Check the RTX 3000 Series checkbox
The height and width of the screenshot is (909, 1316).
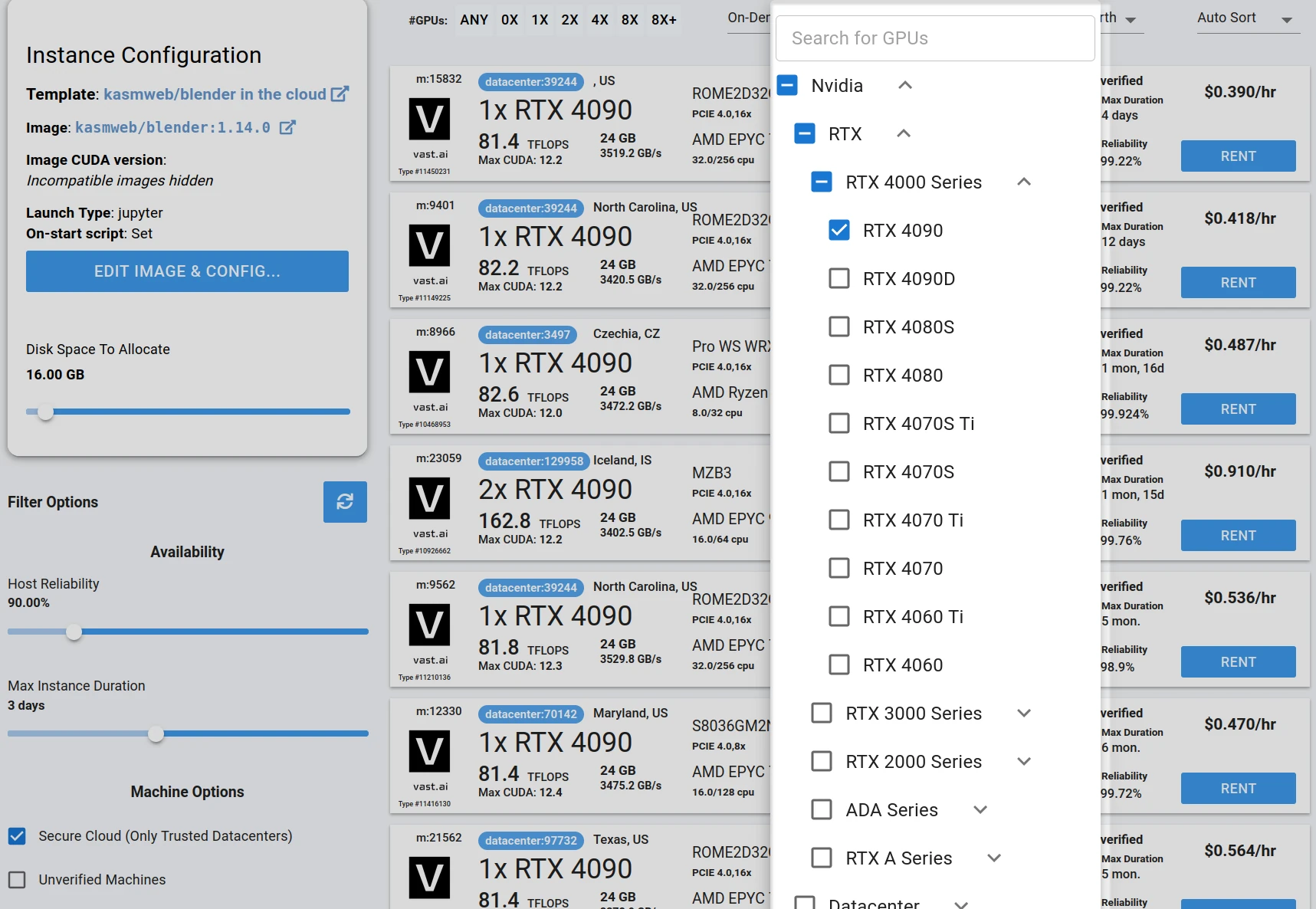[822, 713]
